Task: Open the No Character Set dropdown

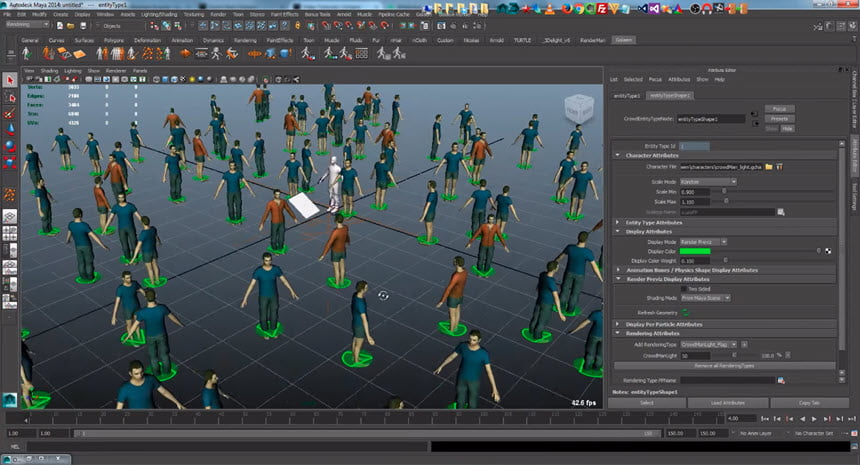Action: tap(813, 433)
